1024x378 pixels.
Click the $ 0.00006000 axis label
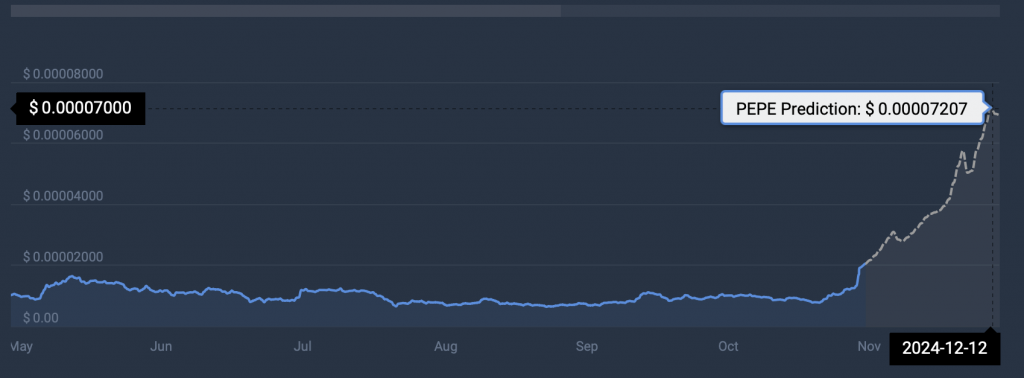point(63,135)
